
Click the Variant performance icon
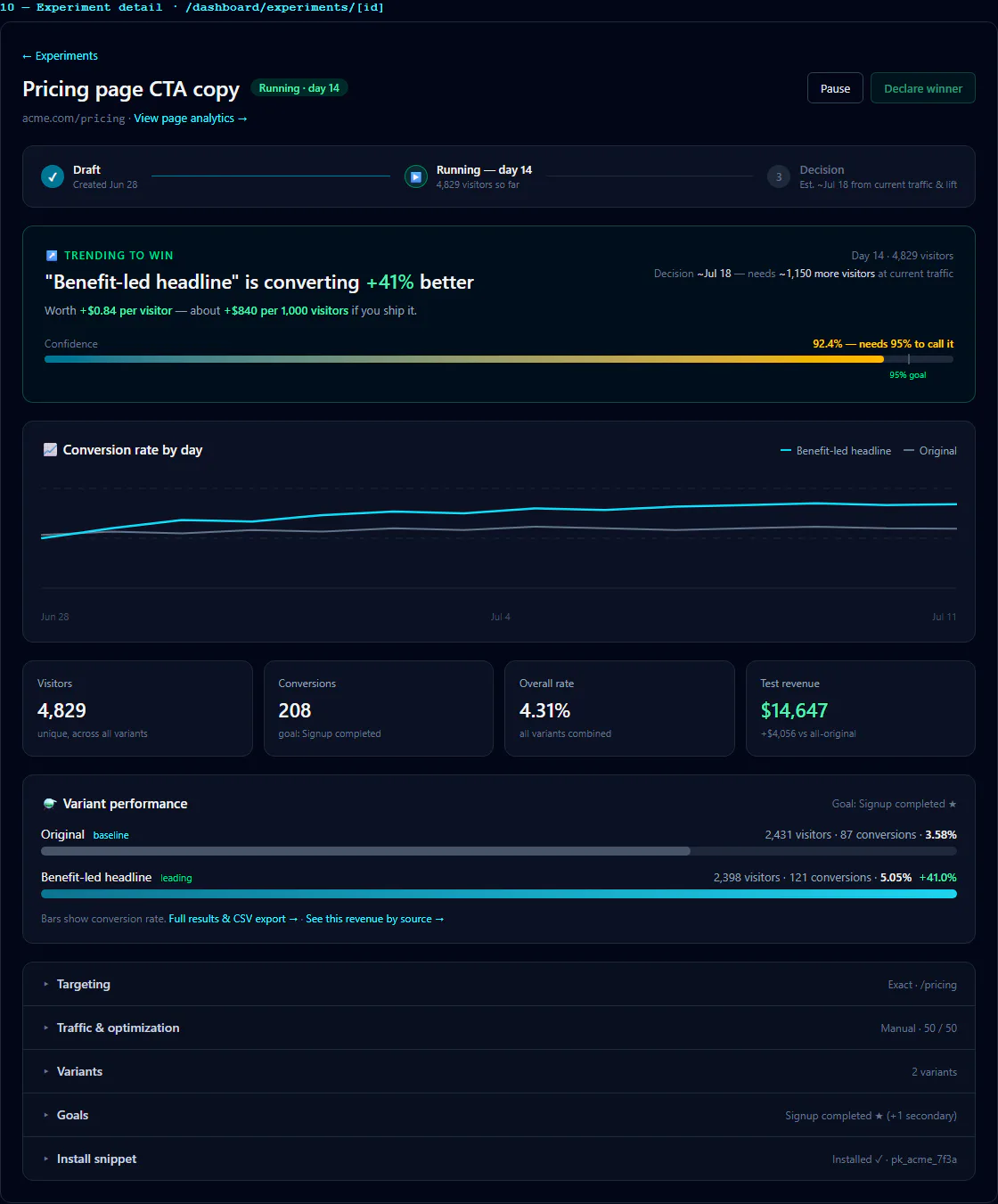pyautogui.click(x=50, y=804)
